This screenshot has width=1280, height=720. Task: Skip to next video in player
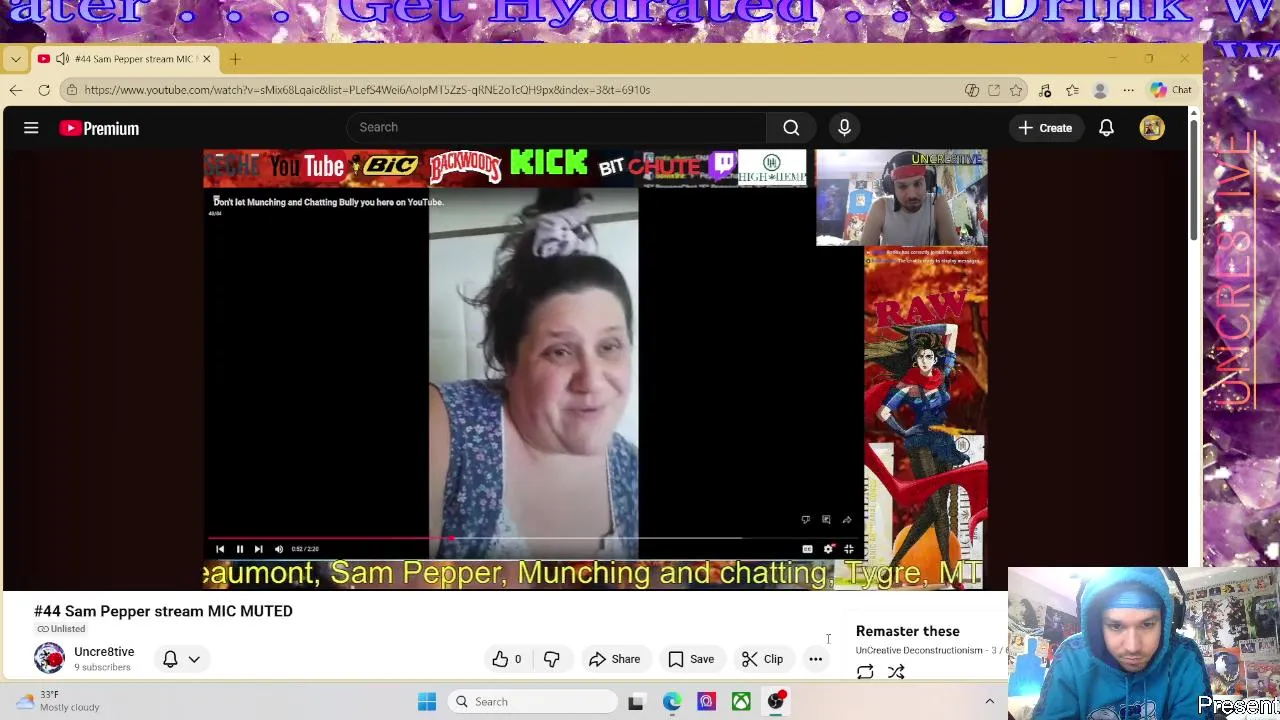(258, 549)
